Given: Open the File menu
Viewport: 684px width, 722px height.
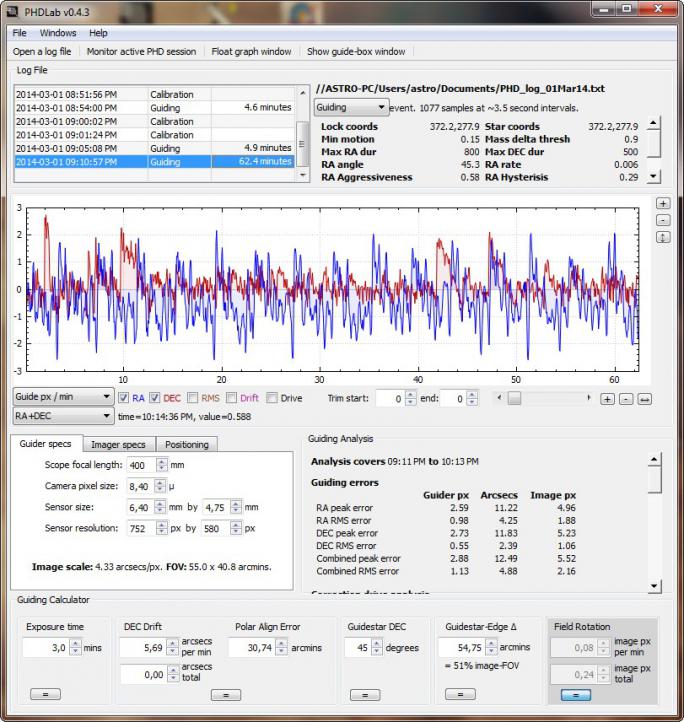Looking at the screenshot, I should click(19, 33).
